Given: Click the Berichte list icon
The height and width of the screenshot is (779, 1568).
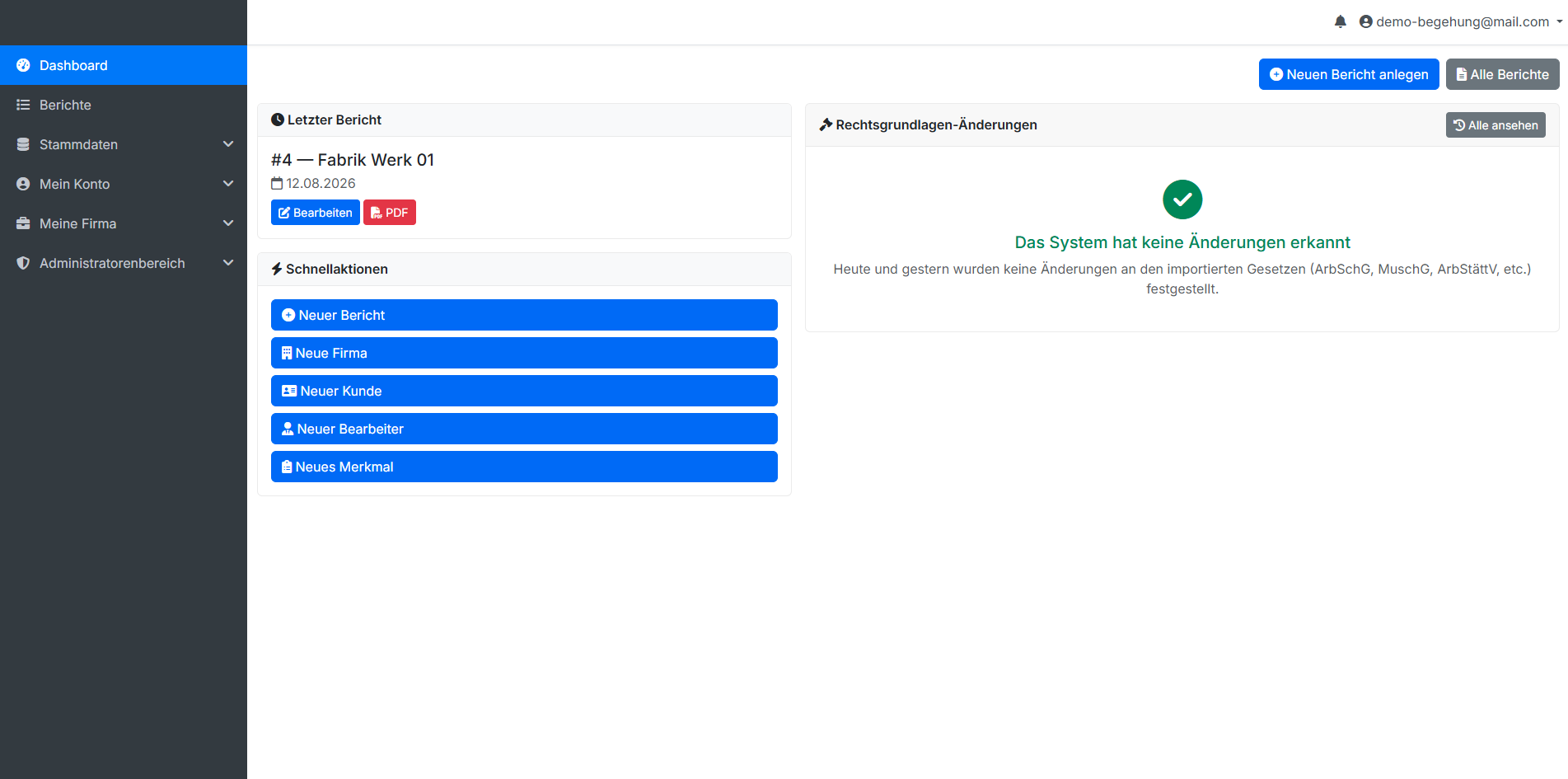Looking at the screenshot, I should pyautogui.click(x=23, y=105).
